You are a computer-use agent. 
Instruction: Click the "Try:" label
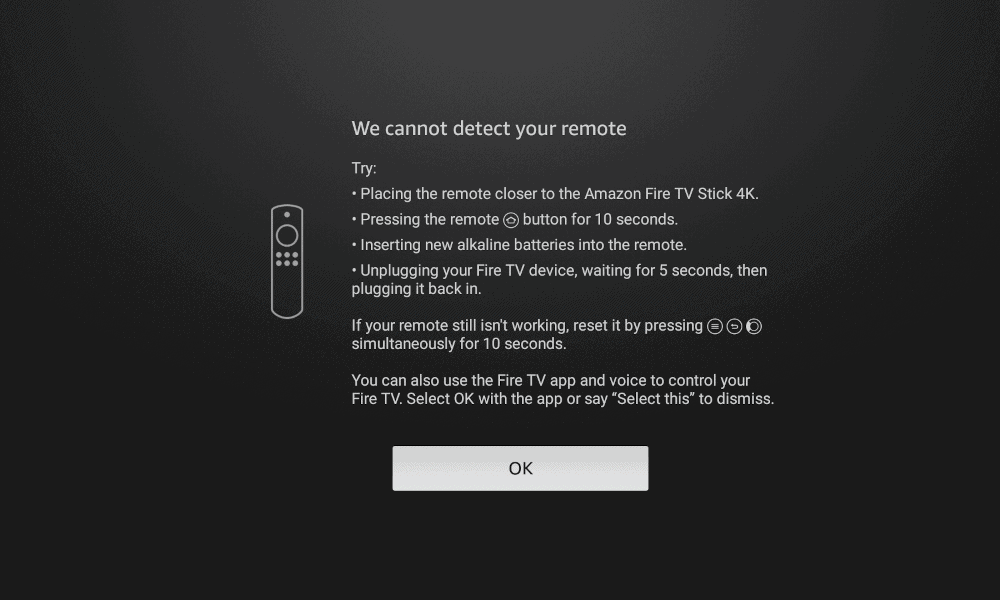[x=364, y=168]
